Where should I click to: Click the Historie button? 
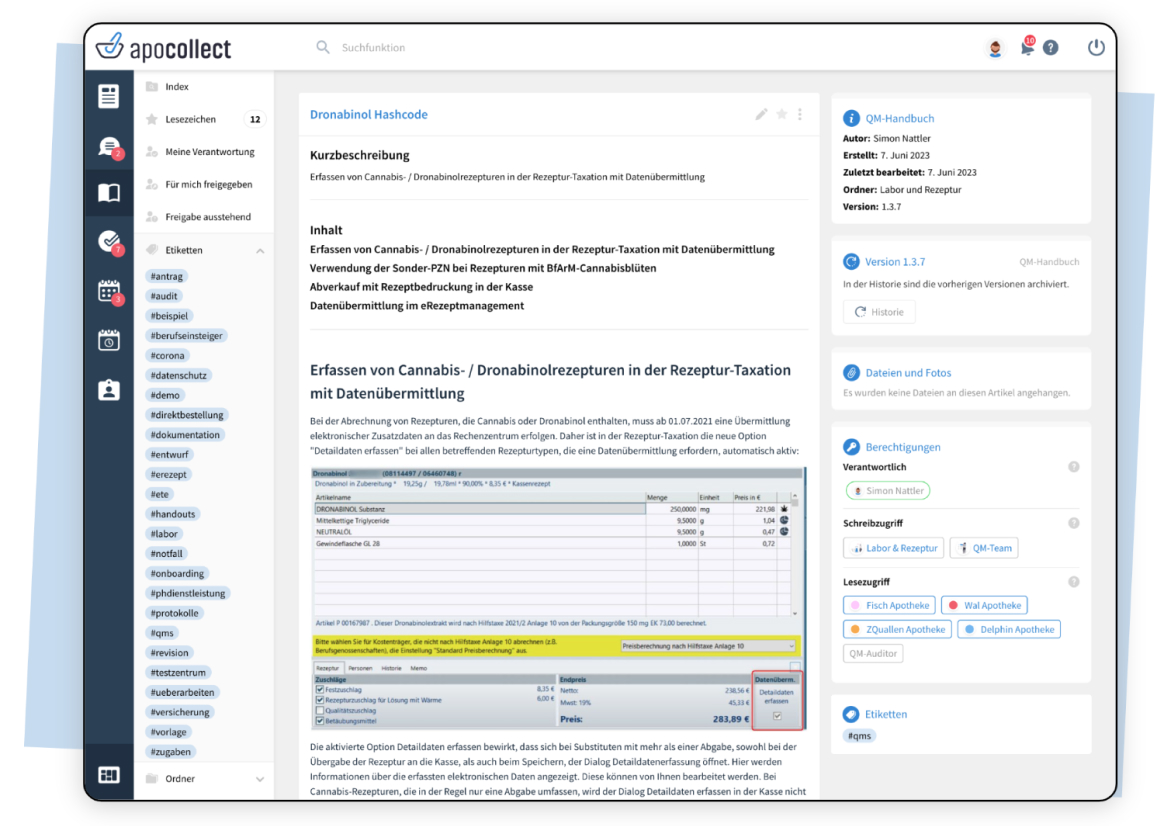coord(878,312)
